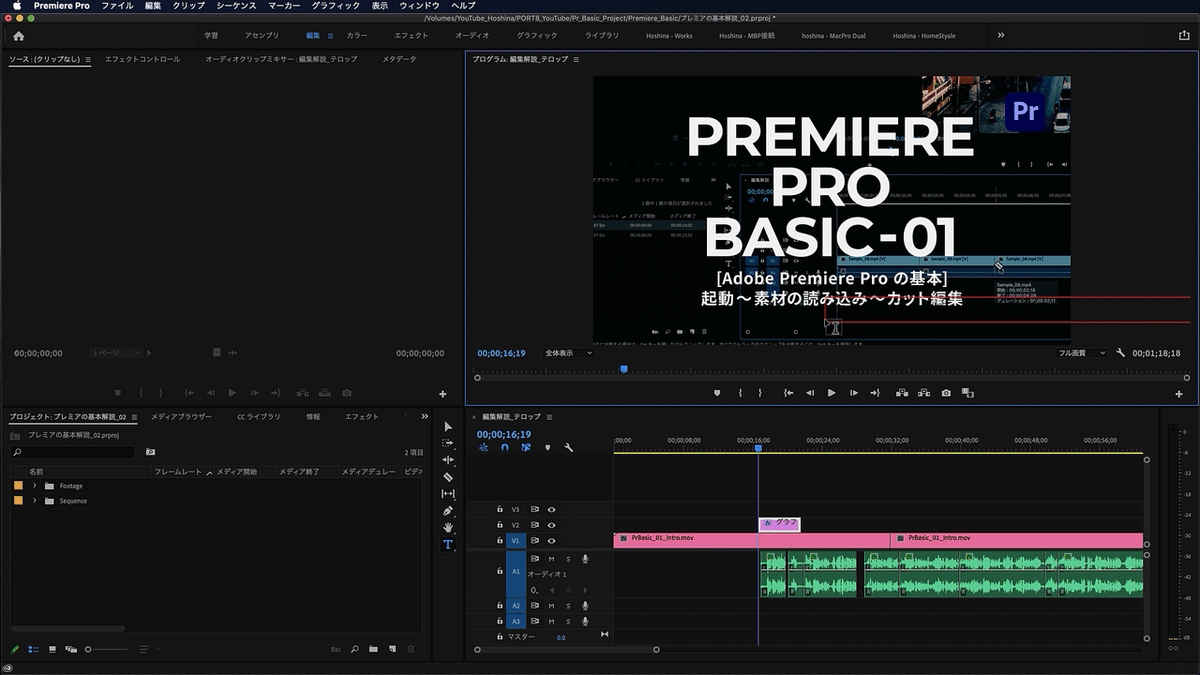Go to Out point in Program monitor
1200x675 pixels.
click(x=874, y=393)
